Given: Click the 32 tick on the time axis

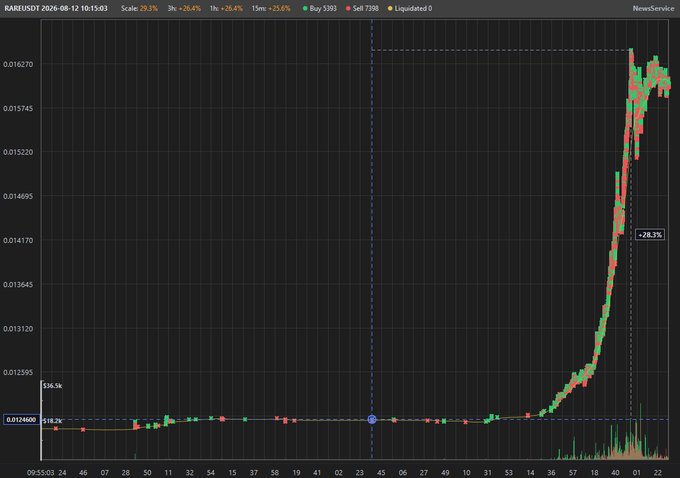Looking at the screenshot, I should point(190,472).
